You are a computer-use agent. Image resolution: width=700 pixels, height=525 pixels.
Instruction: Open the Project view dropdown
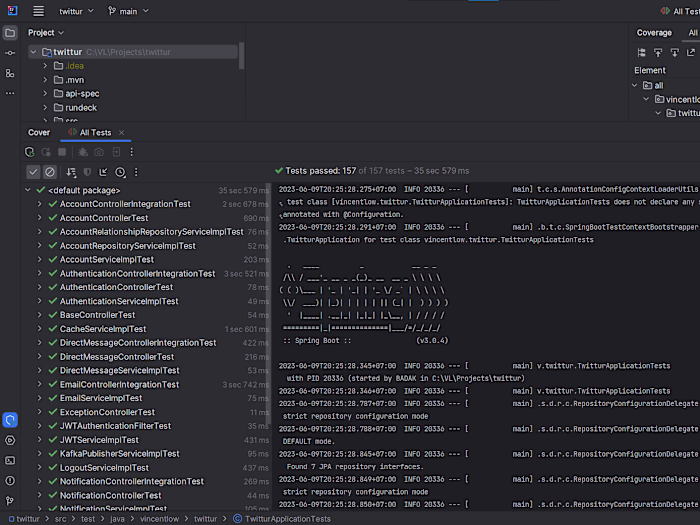(x=46, y=33)
